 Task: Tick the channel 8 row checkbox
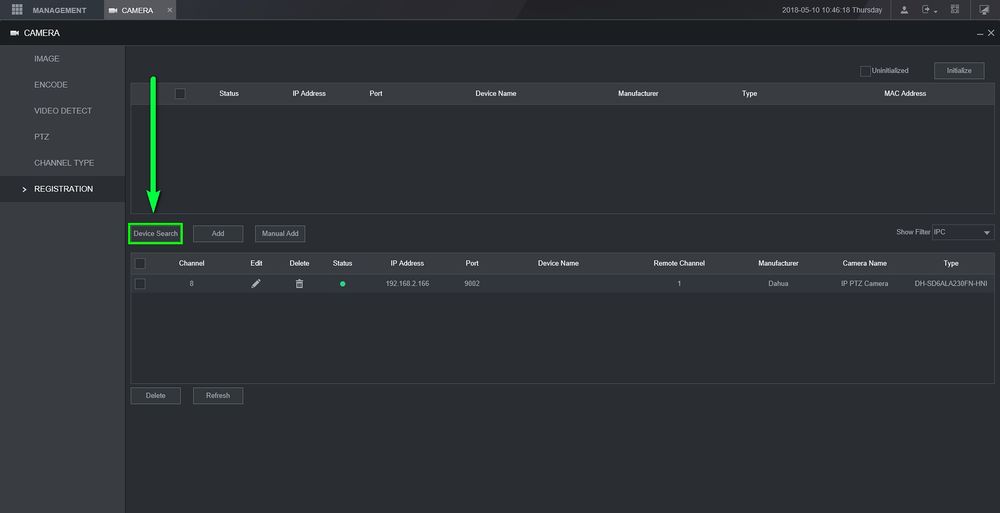(x=140, y=284)
